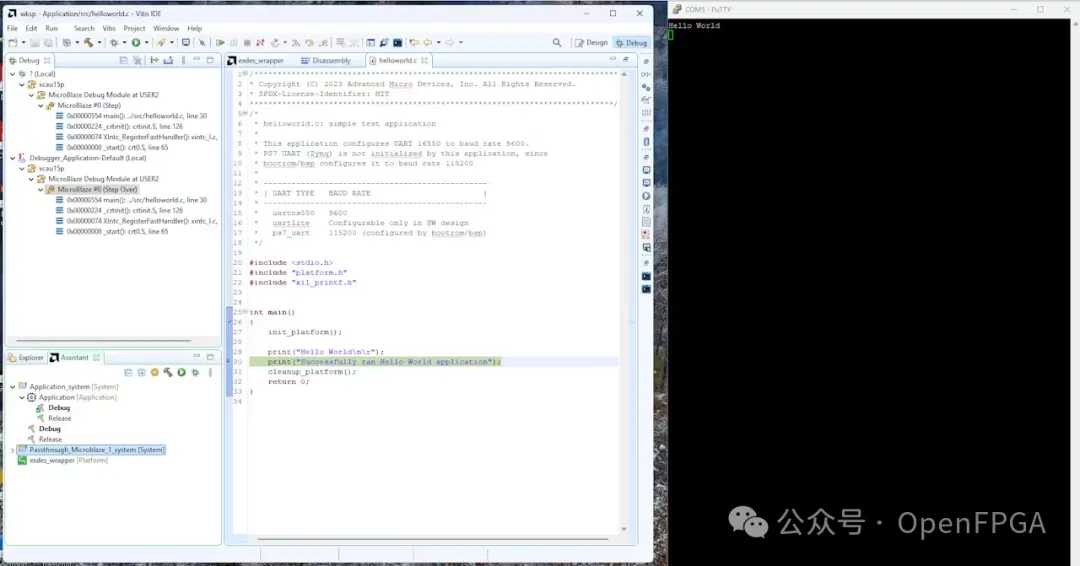Click the red Disconnect icon
This screenshot has height=566, width=1080.
tap(260, 43)
